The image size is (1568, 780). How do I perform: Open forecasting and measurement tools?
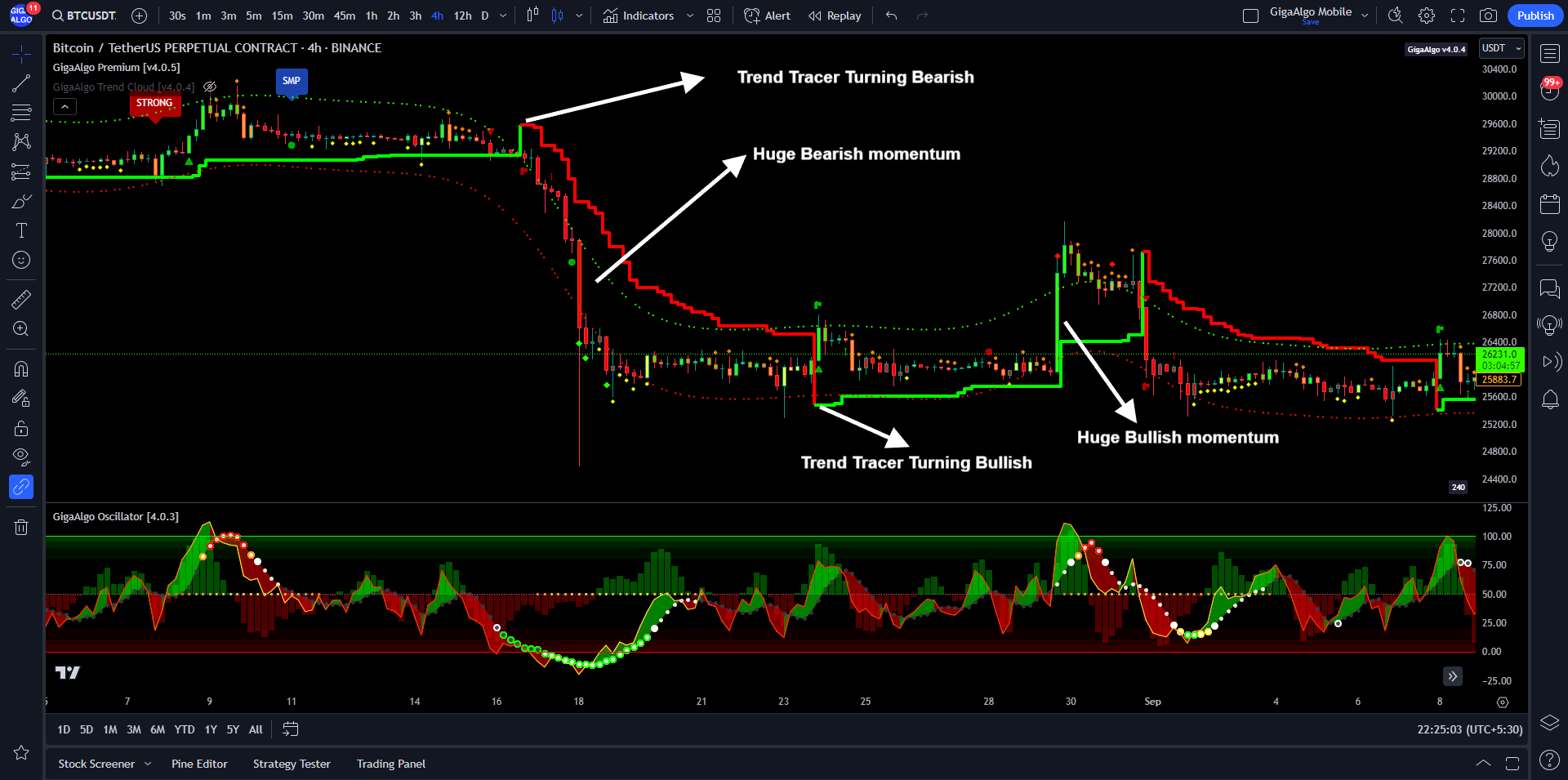click(x=21, y=172)
